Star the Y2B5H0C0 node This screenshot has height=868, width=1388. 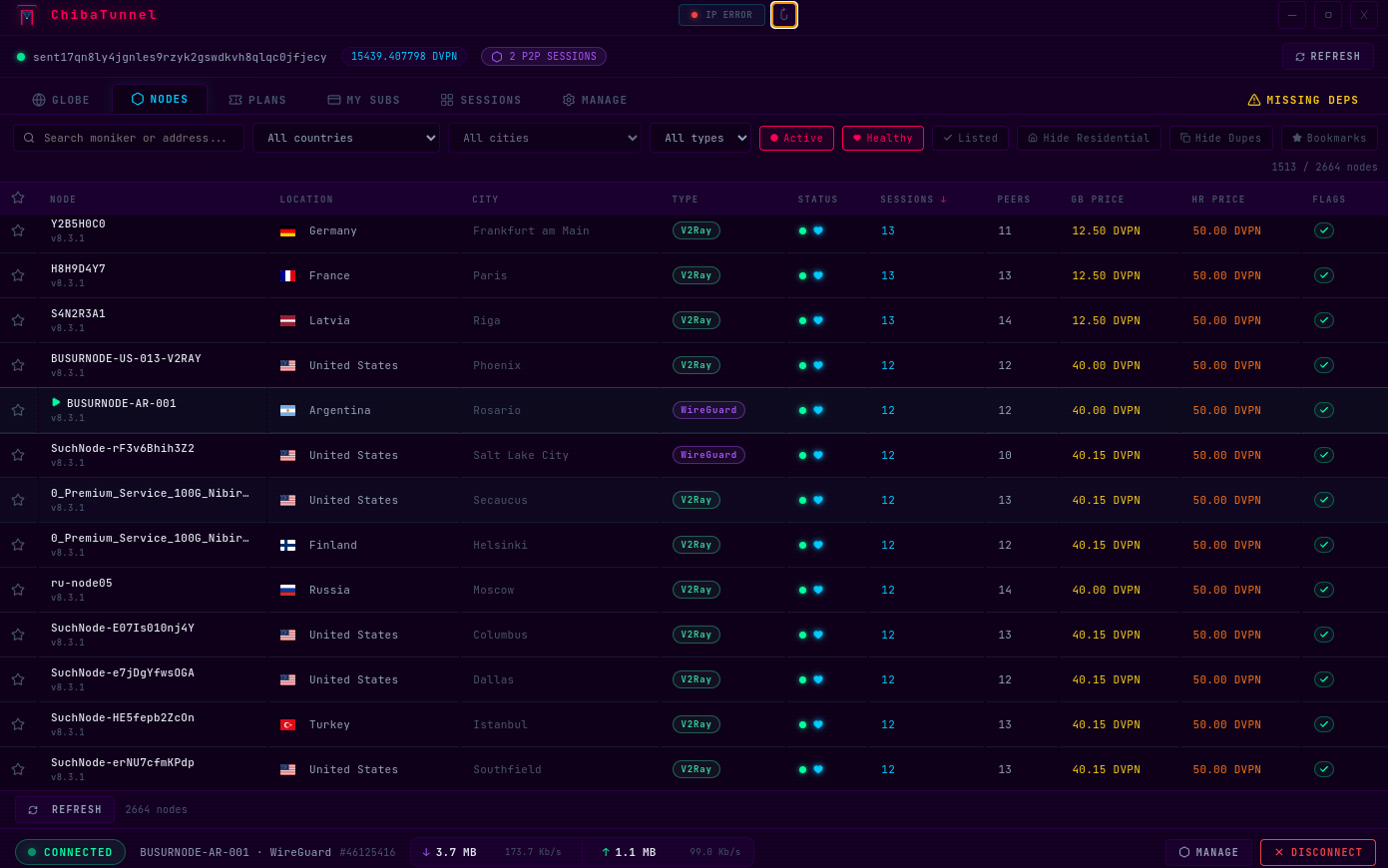click(18, 230)
